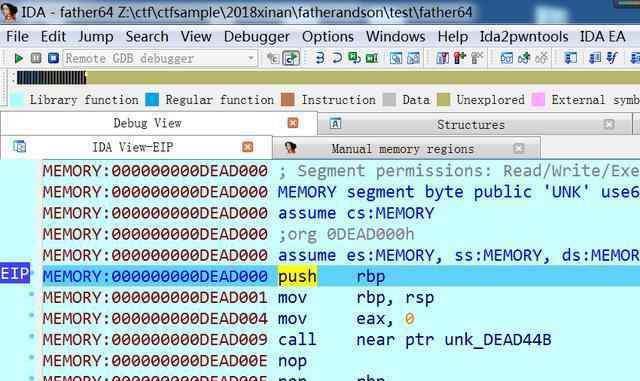Open the File menu
Screen dimensions: 640x381
point(17,36)
